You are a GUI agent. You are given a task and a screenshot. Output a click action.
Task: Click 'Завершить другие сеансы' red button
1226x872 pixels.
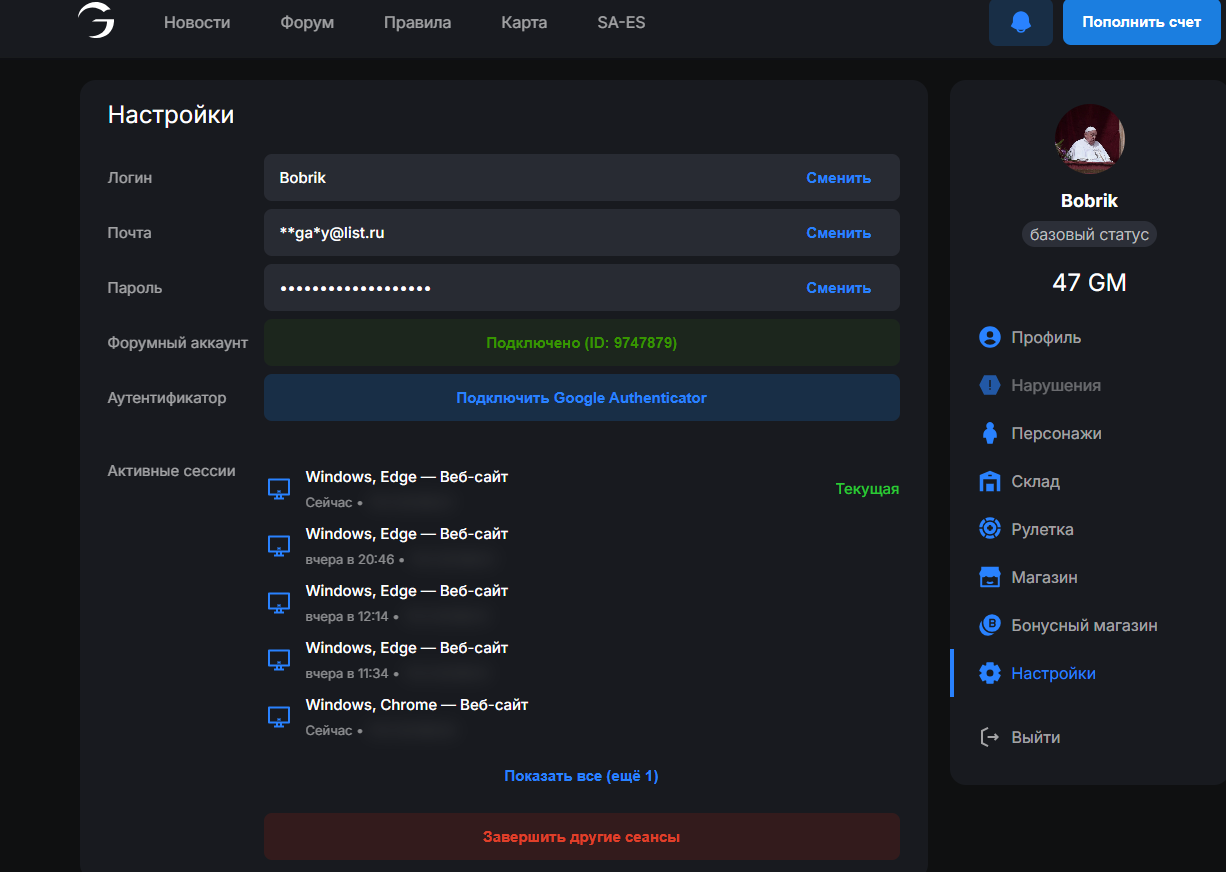(x=581, y=837)
